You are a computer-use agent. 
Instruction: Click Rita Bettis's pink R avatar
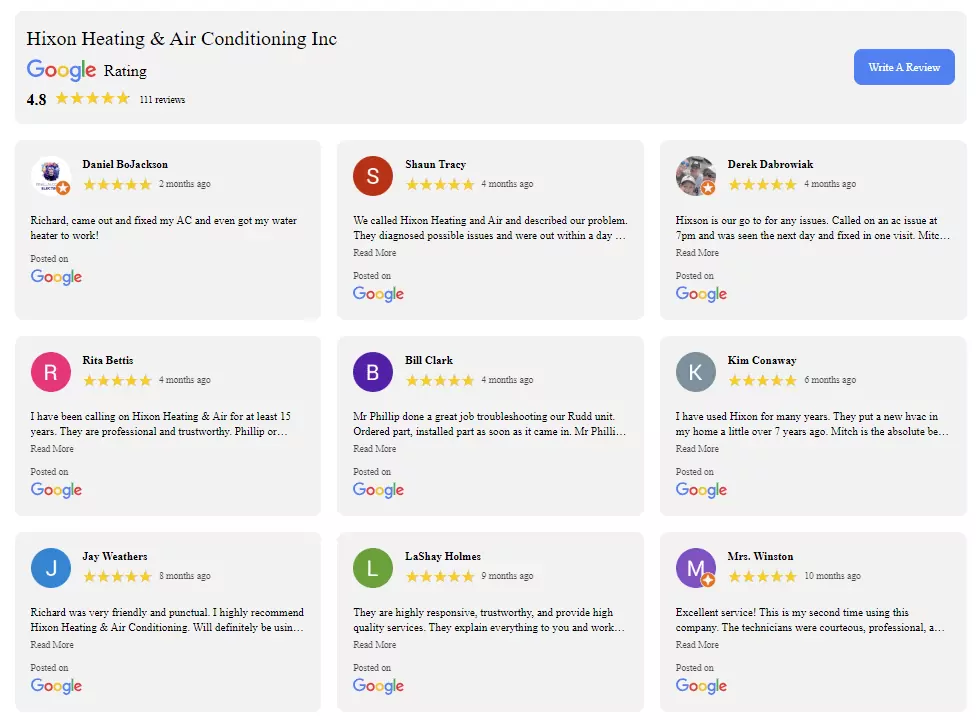click(51, 372)
